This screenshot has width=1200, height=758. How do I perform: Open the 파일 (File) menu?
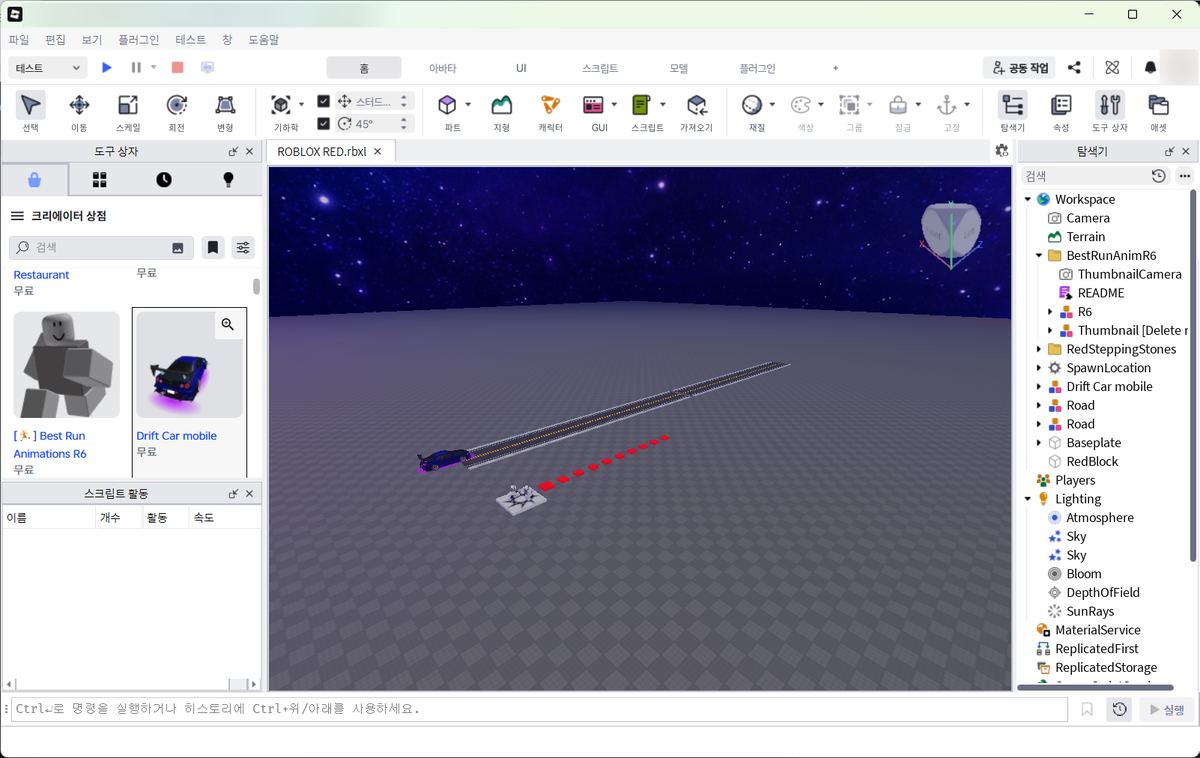[x=19, y=40]
